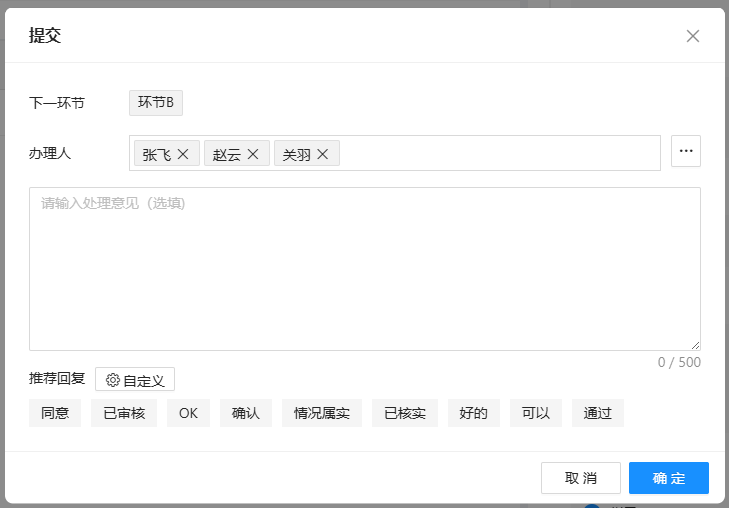This screenshot has width=729, height=508.
Task: Close the 提交 dialog via X icon
Action: [692, 36]
